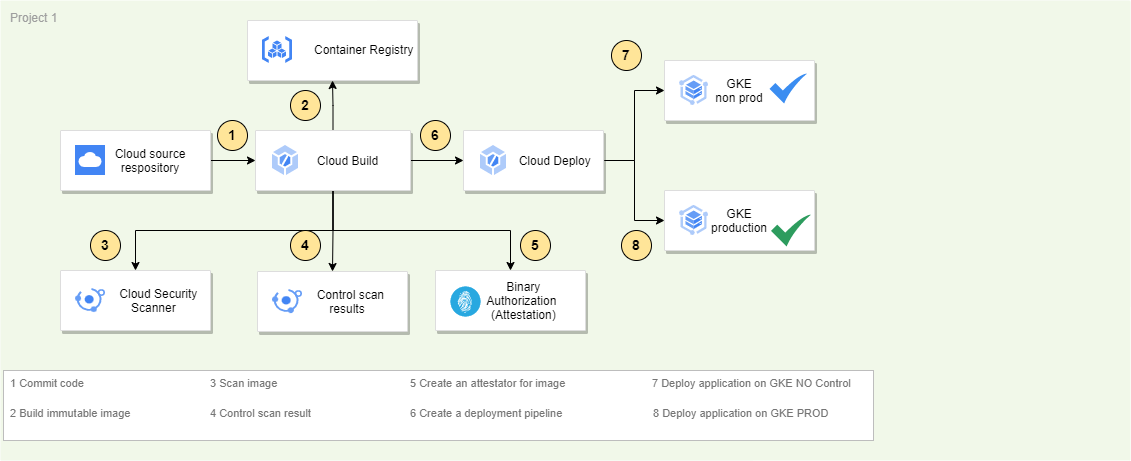Select the Cloud Deploy icon
The image size is (1131, 461).
[x=492, y=160]
